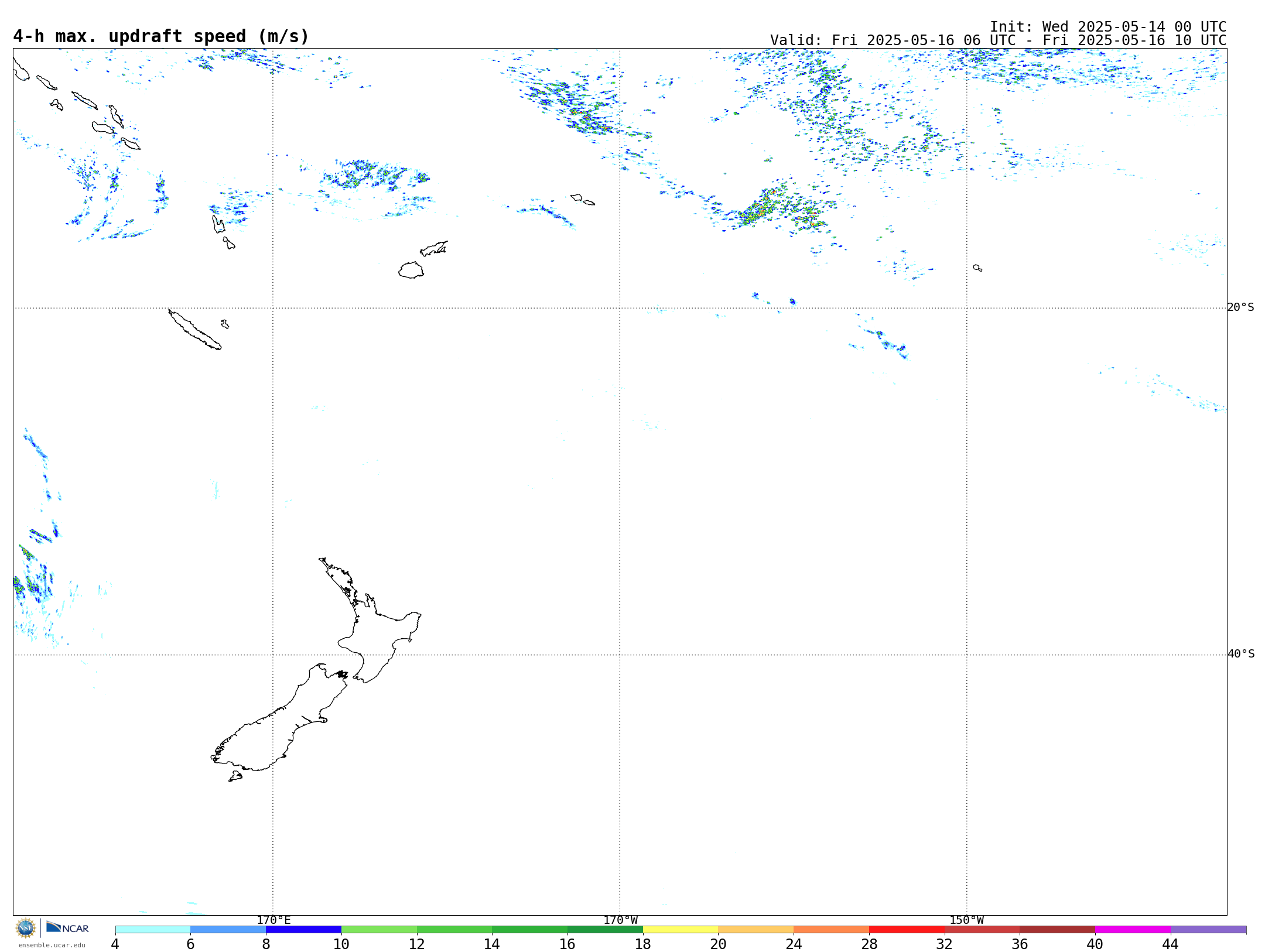Pick the bright red 28–32 color segment

(x=907, y=929)
